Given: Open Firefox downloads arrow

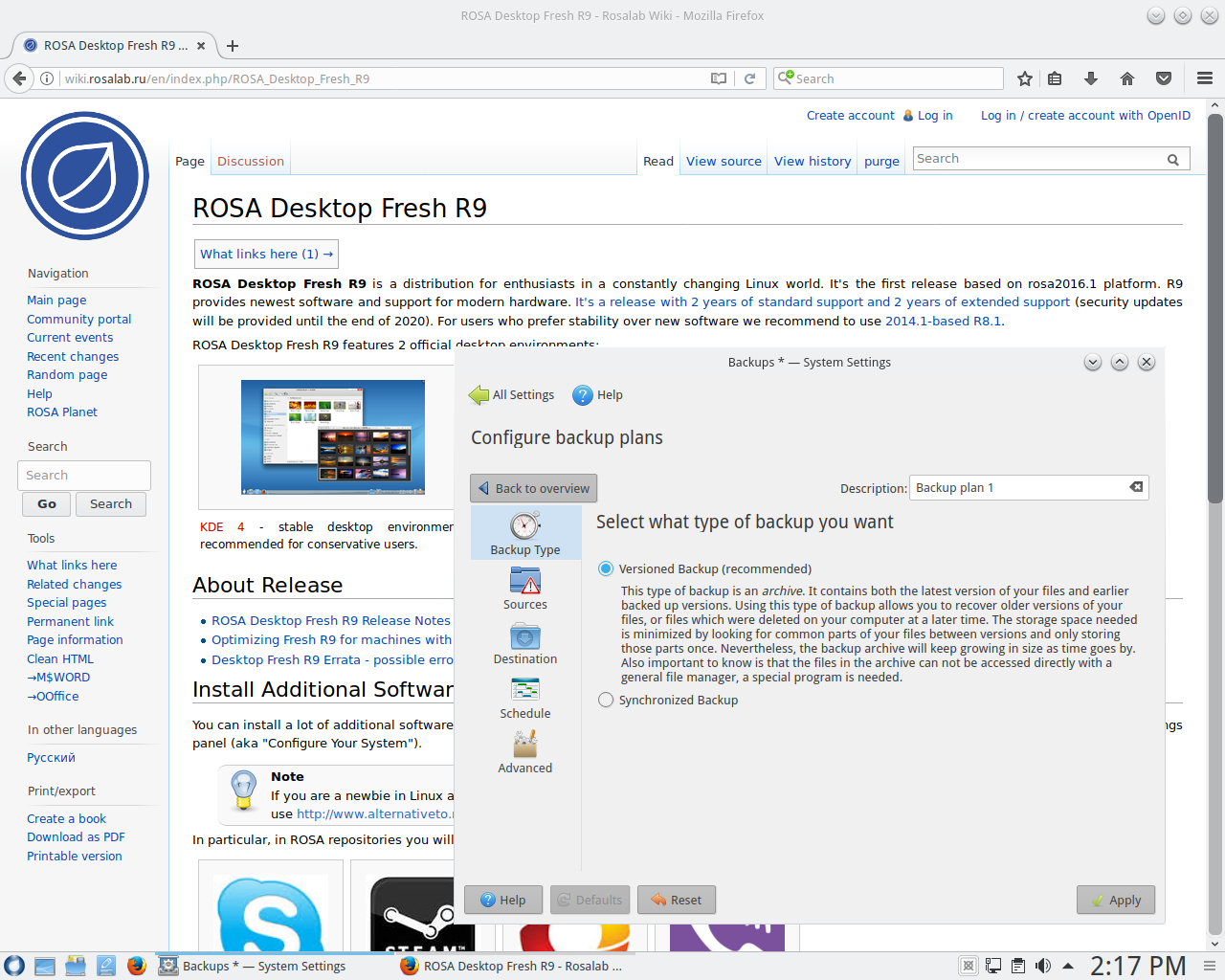Looking at the screenshot, I should point(1090,78).
